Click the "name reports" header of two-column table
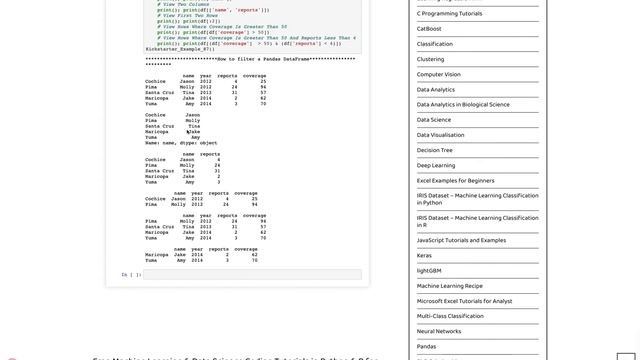This screenshot has height=360, width=640. pyautogui.click(x=201, y=154)
